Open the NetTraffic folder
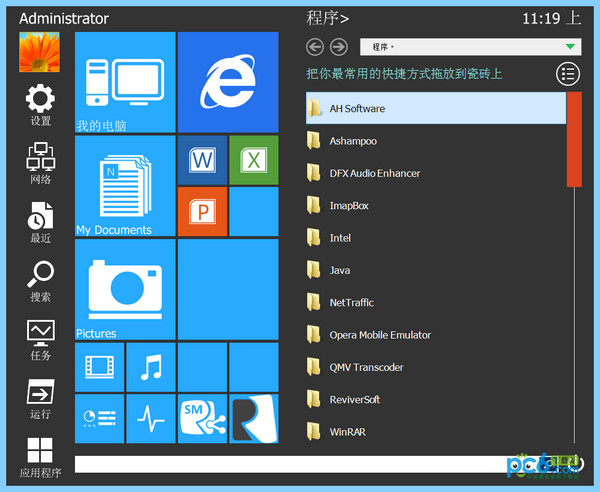 (x=436, y=303)
